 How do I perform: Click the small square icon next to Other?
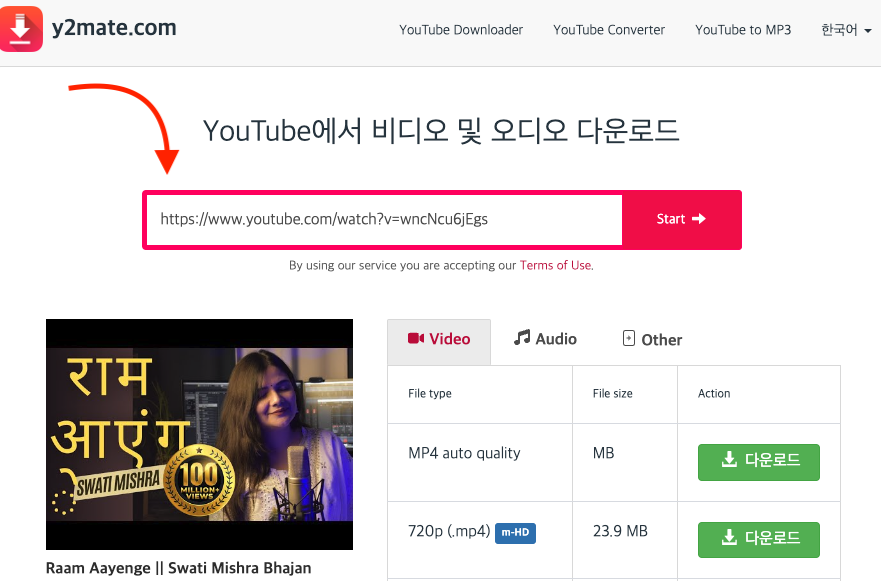pos(630,338)
